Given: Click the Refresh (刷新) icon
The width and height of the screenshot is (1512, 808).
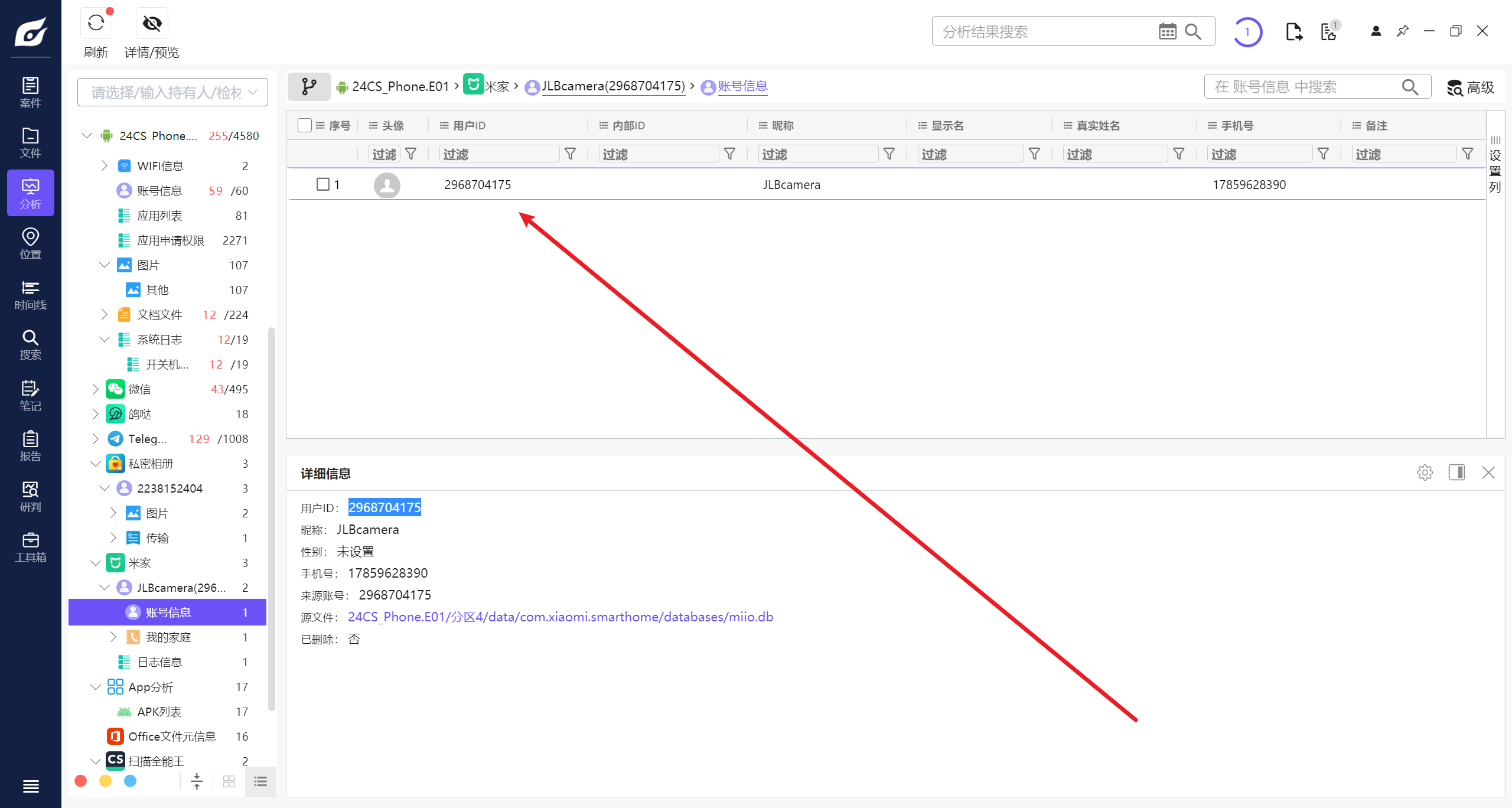Looking at the screenshot, I should pyautogui.click(x=96, y=24).
